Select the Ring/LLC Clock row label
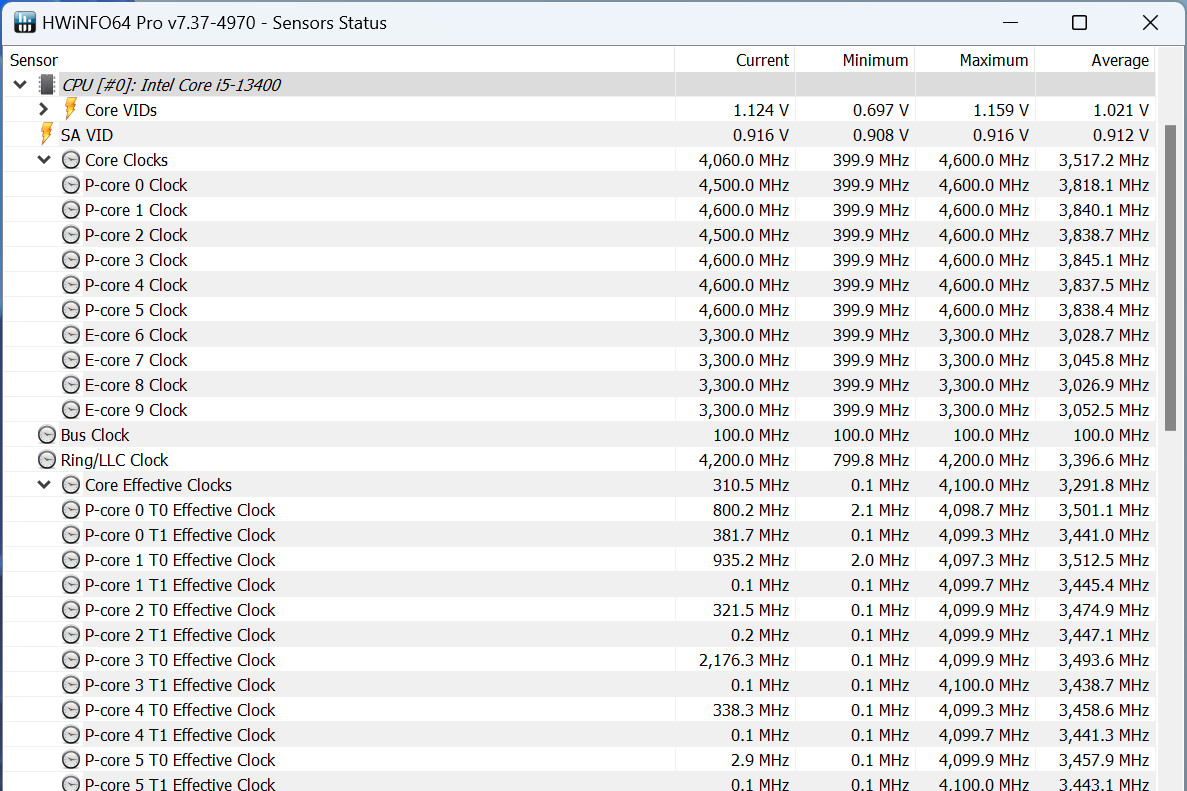 tap(114, 459)
